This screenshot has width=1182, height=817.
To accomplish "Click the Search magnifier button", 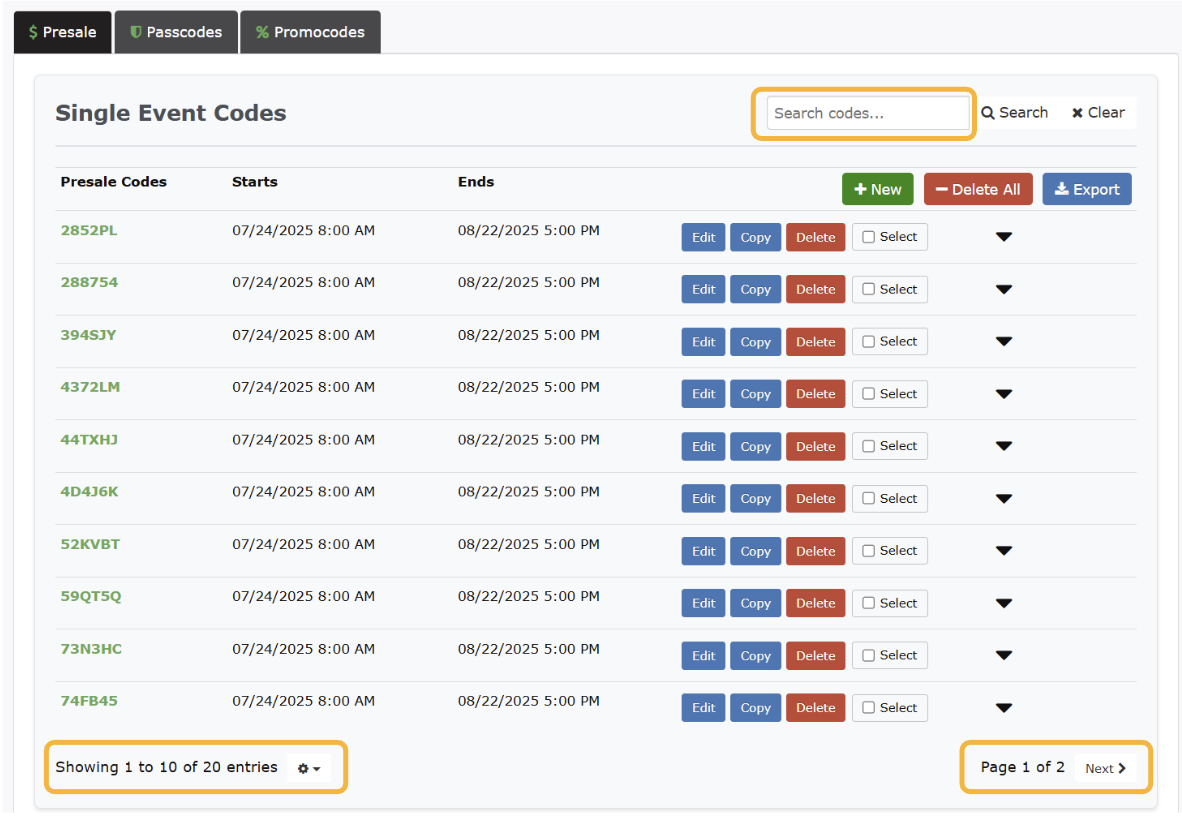I will coord(1015,113).
